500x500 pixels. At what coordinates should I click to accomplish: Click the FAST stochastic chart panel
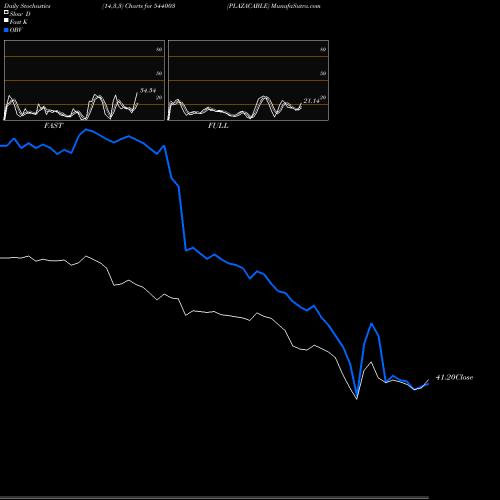coord(84,80)
